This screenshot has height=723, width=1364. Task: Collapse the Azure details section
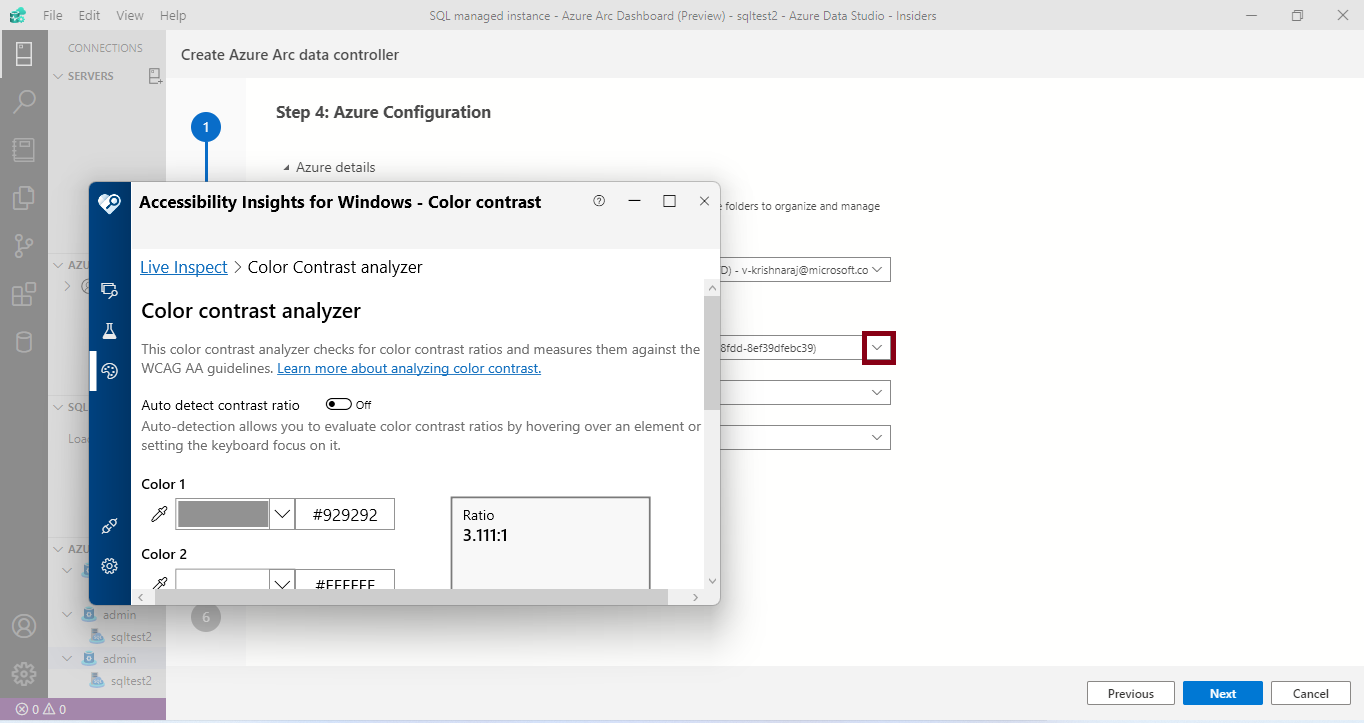point(285,167)
